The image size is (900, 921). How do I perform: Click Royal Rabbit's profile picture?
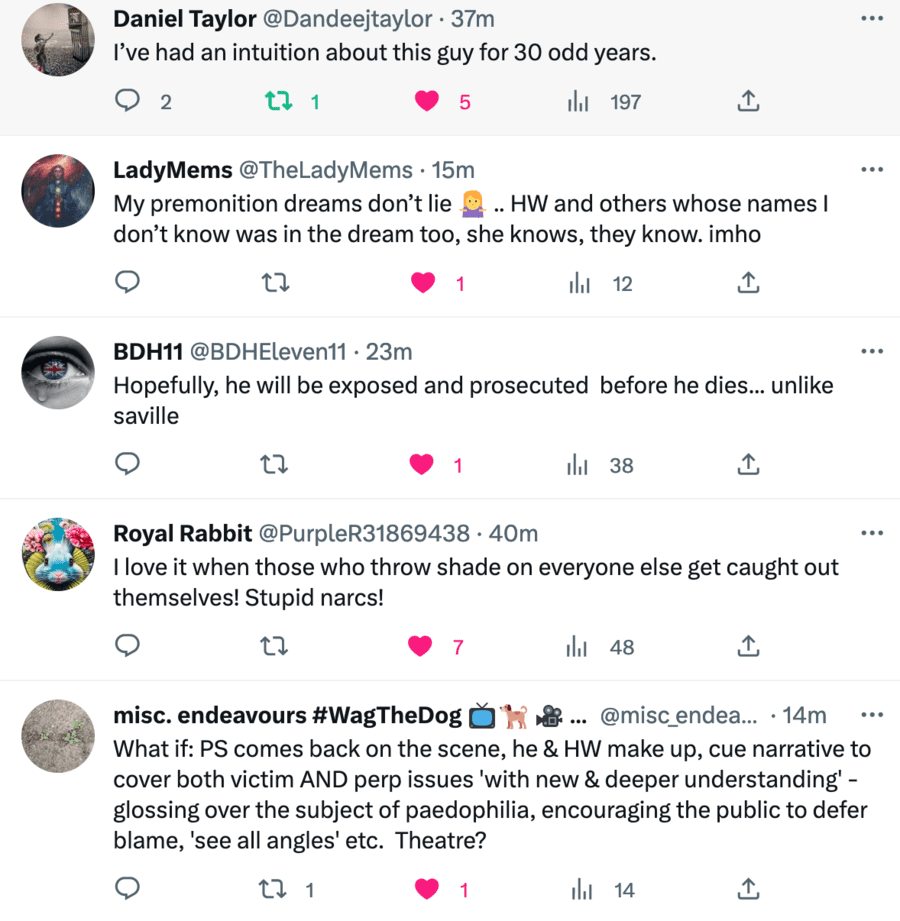(57, 554)
